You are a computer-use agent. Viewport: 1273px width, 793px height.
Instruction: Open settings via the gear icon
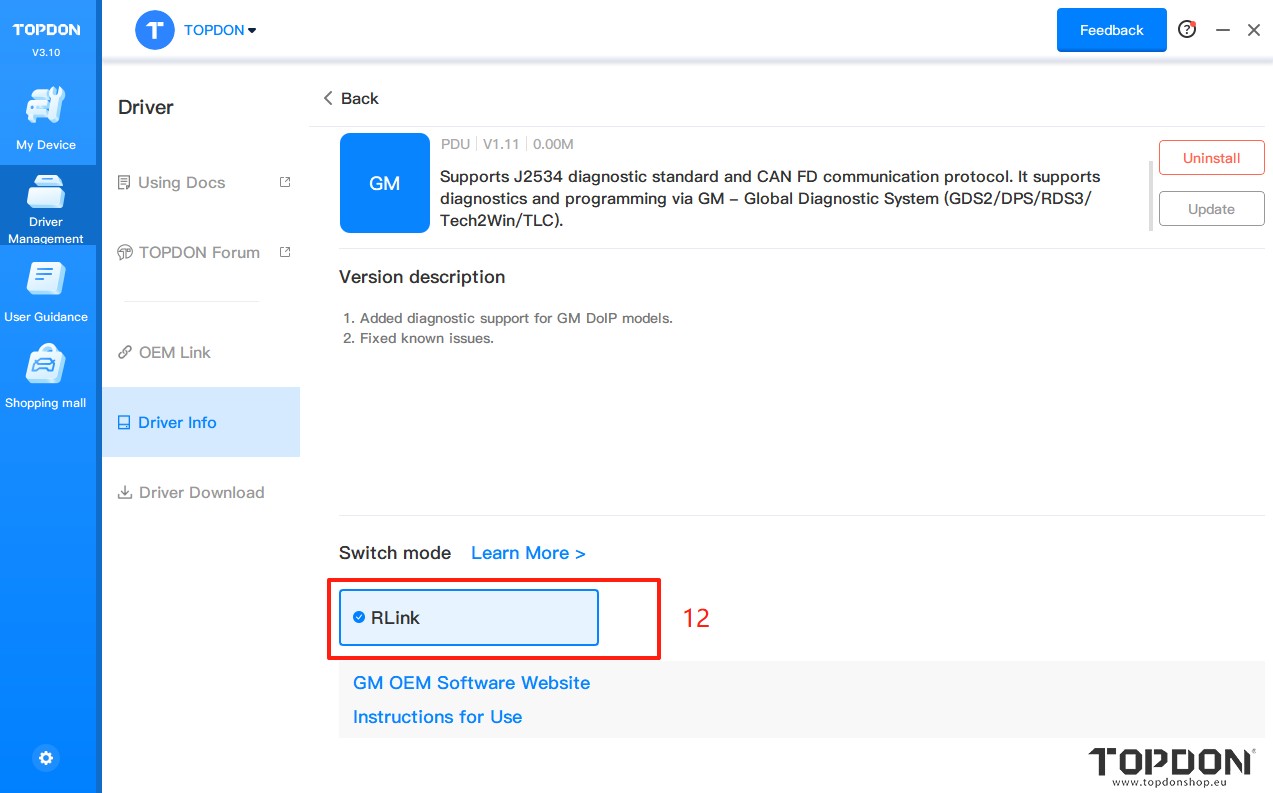click(46, 758)
